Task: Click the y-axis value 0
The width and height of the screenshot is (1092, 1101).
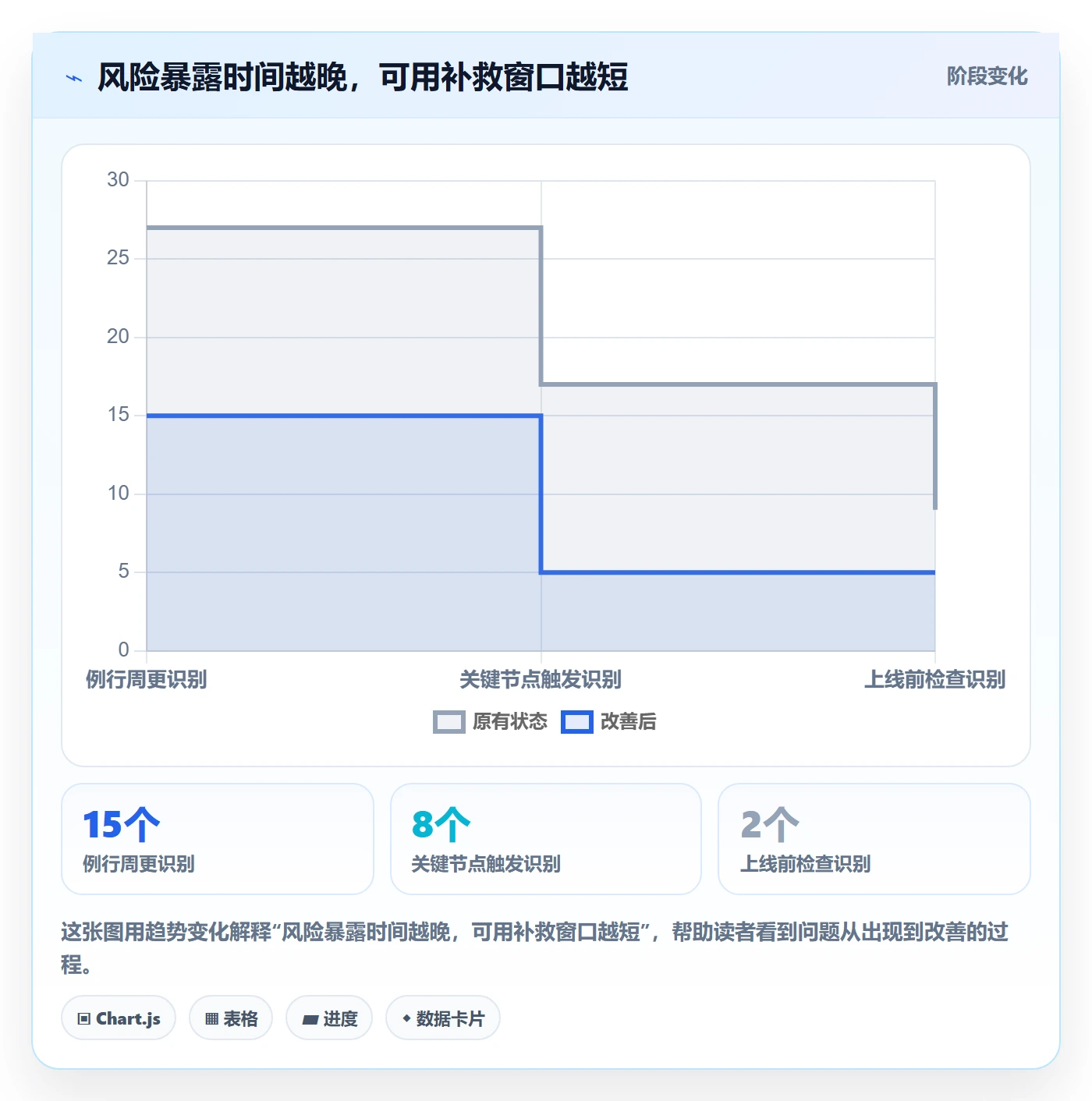Action: pos(123,650)
